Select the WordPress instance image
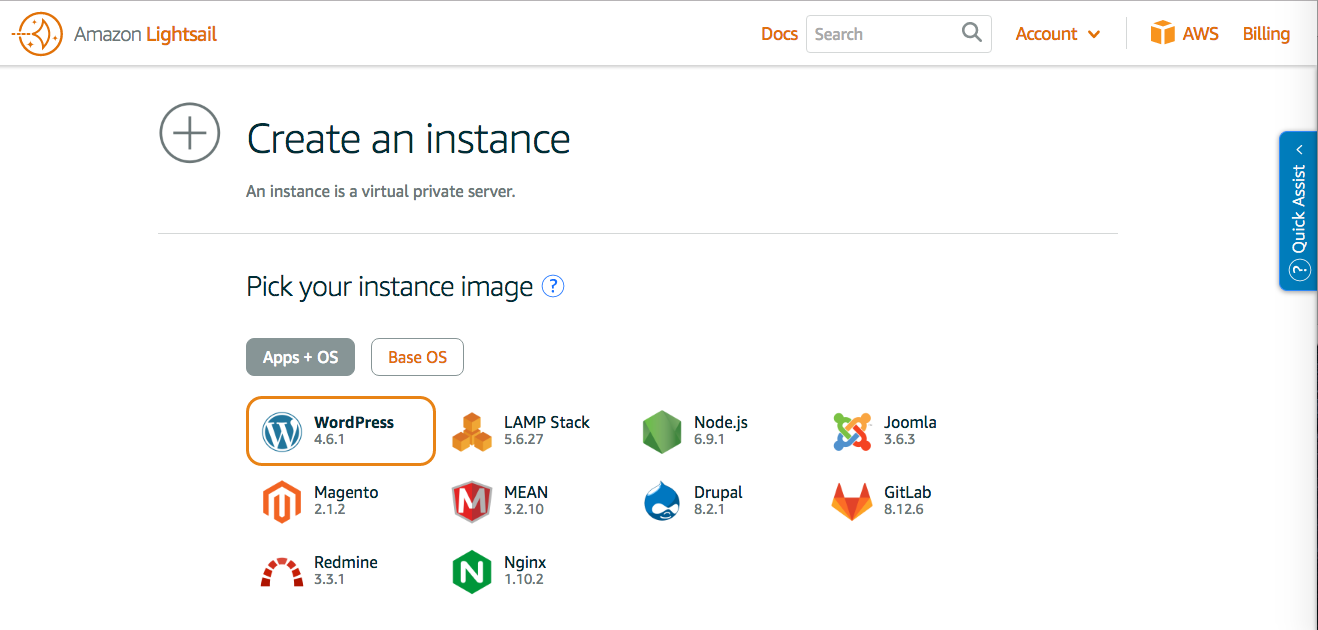Viewport: 1318px width, 630px height. [340, 431]
